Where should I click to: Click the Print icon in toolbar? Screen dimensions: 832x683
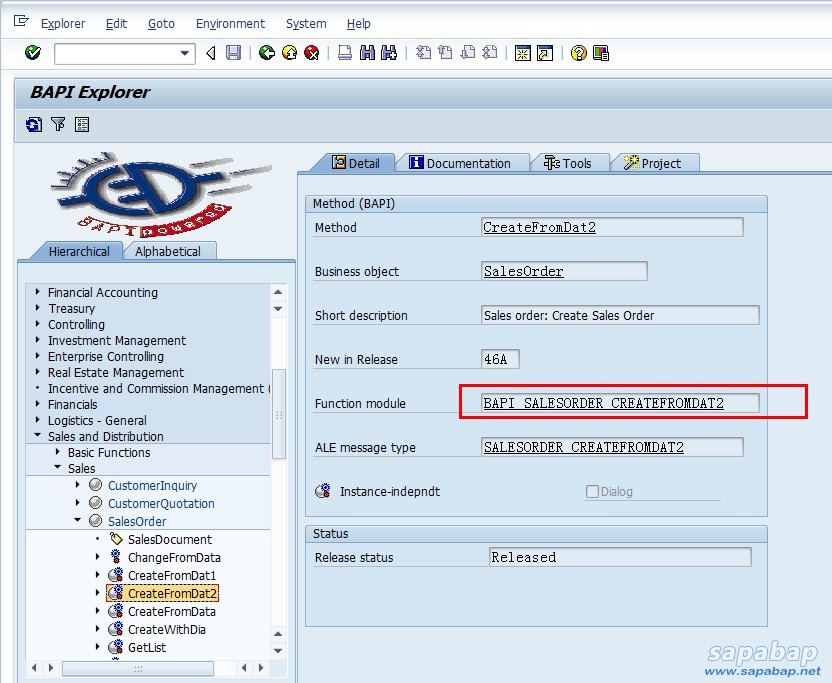[345, 53]
